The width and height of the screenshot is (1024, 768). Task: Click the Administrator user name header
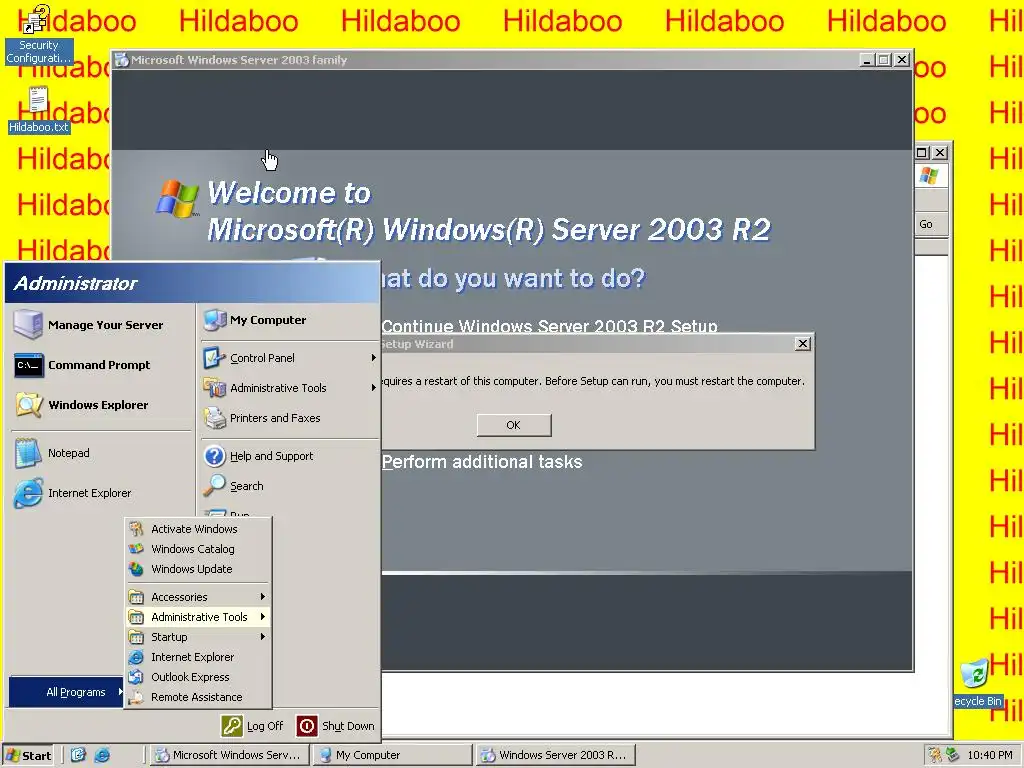(x=76, y=283)
